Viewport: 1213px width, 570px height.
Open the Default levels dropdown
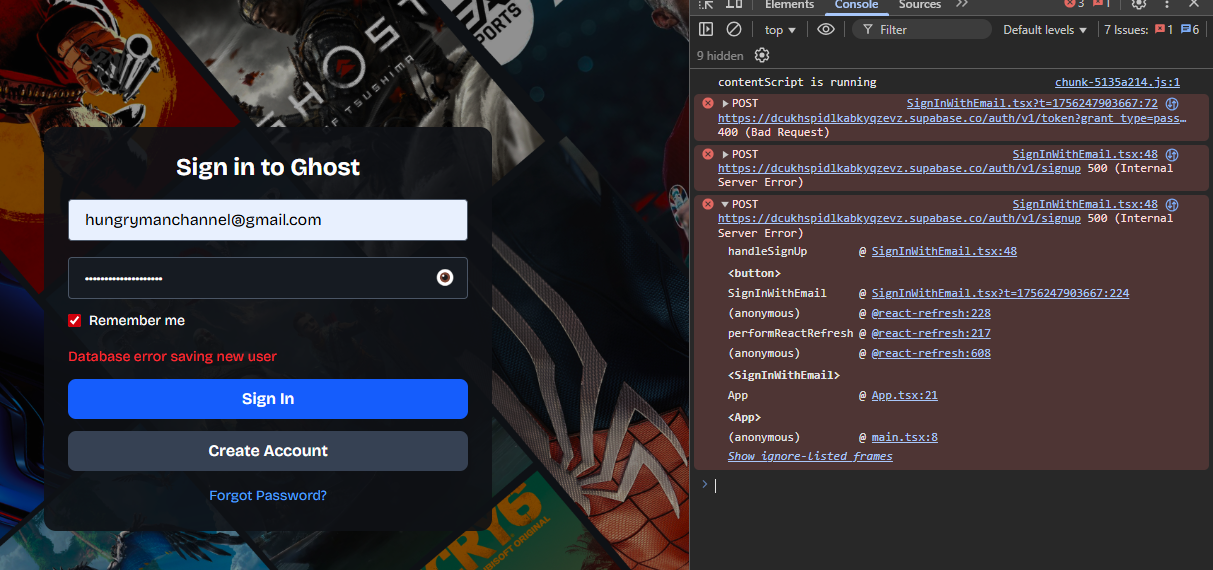1045,30
